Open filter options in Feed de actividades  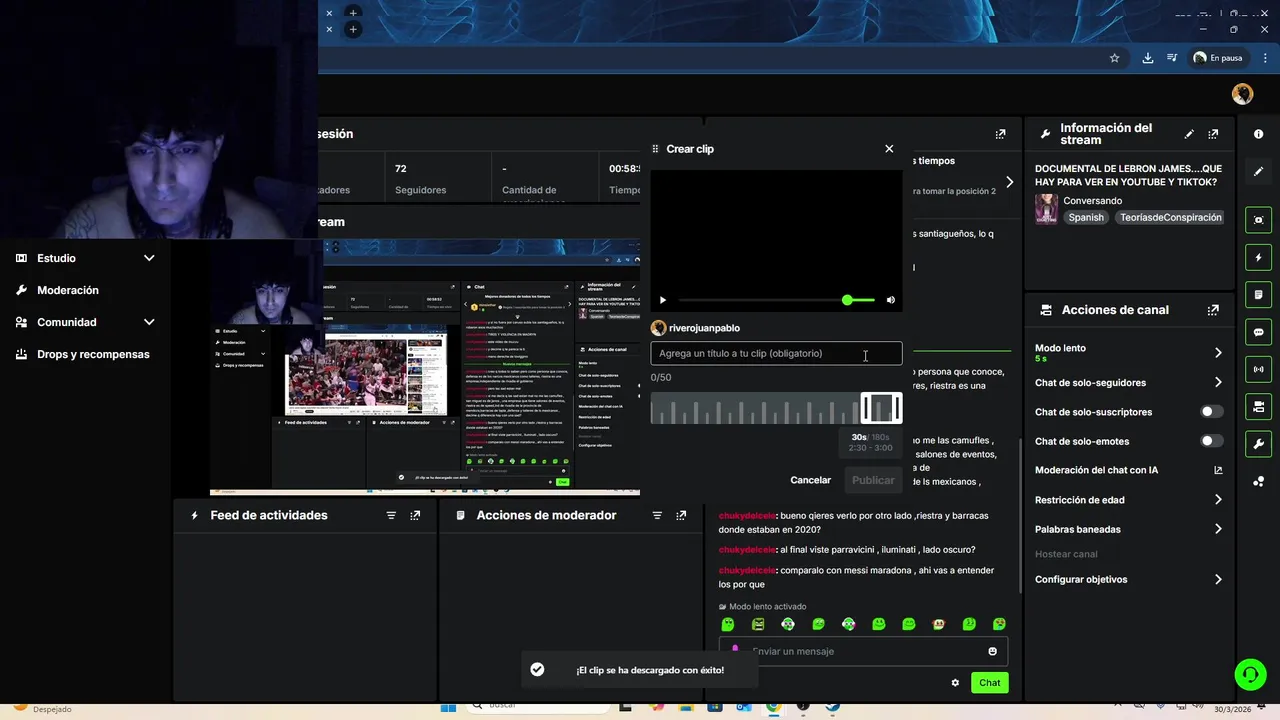pos(391,515)
